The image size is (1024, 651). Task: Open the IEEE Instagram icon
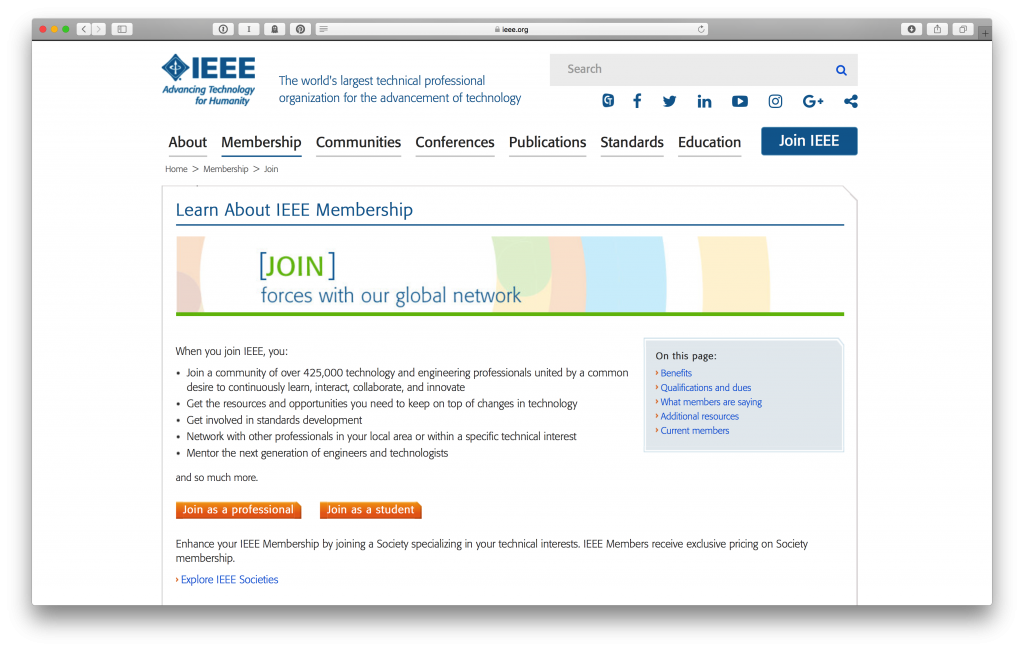point(775,101)
